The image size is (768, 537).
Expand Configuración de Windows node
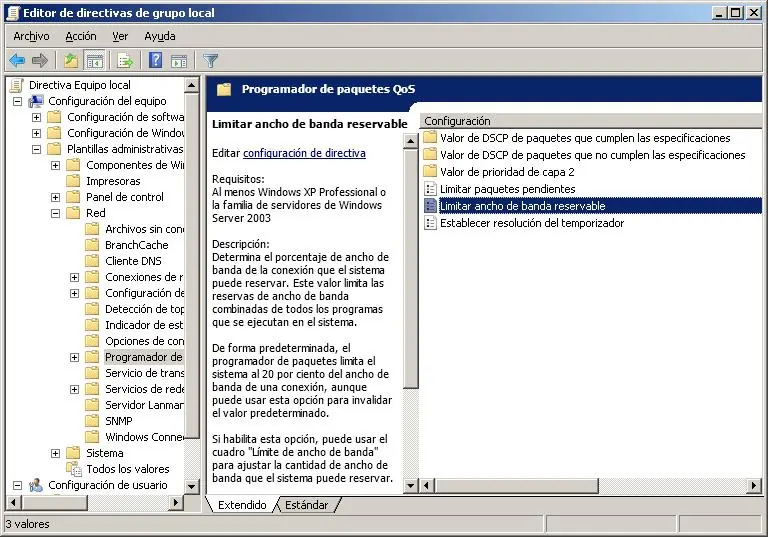pyautogui.click(x=36, y=133)
